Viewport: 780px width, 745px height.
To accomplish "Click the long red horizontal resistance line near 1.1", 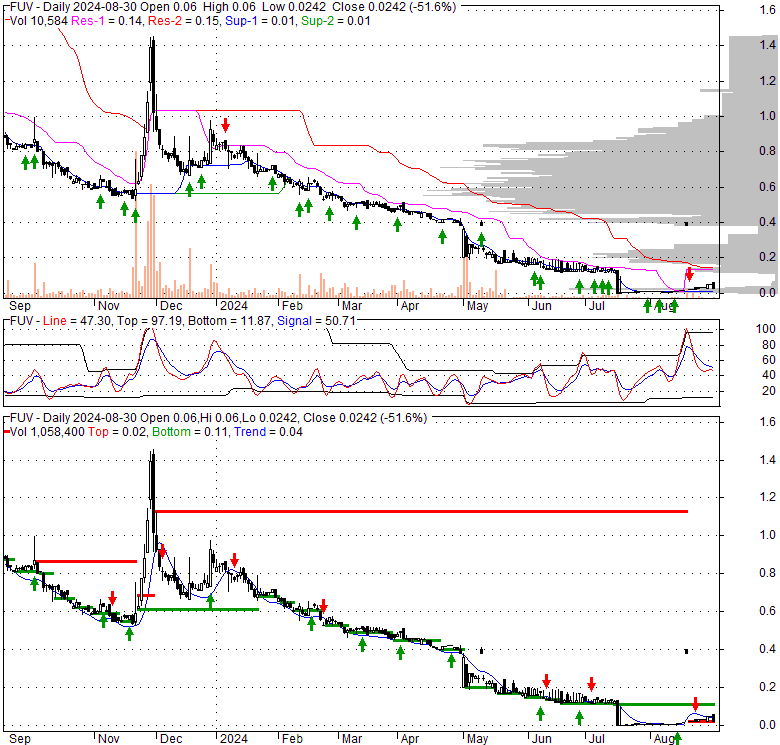I will coord(421,511).
